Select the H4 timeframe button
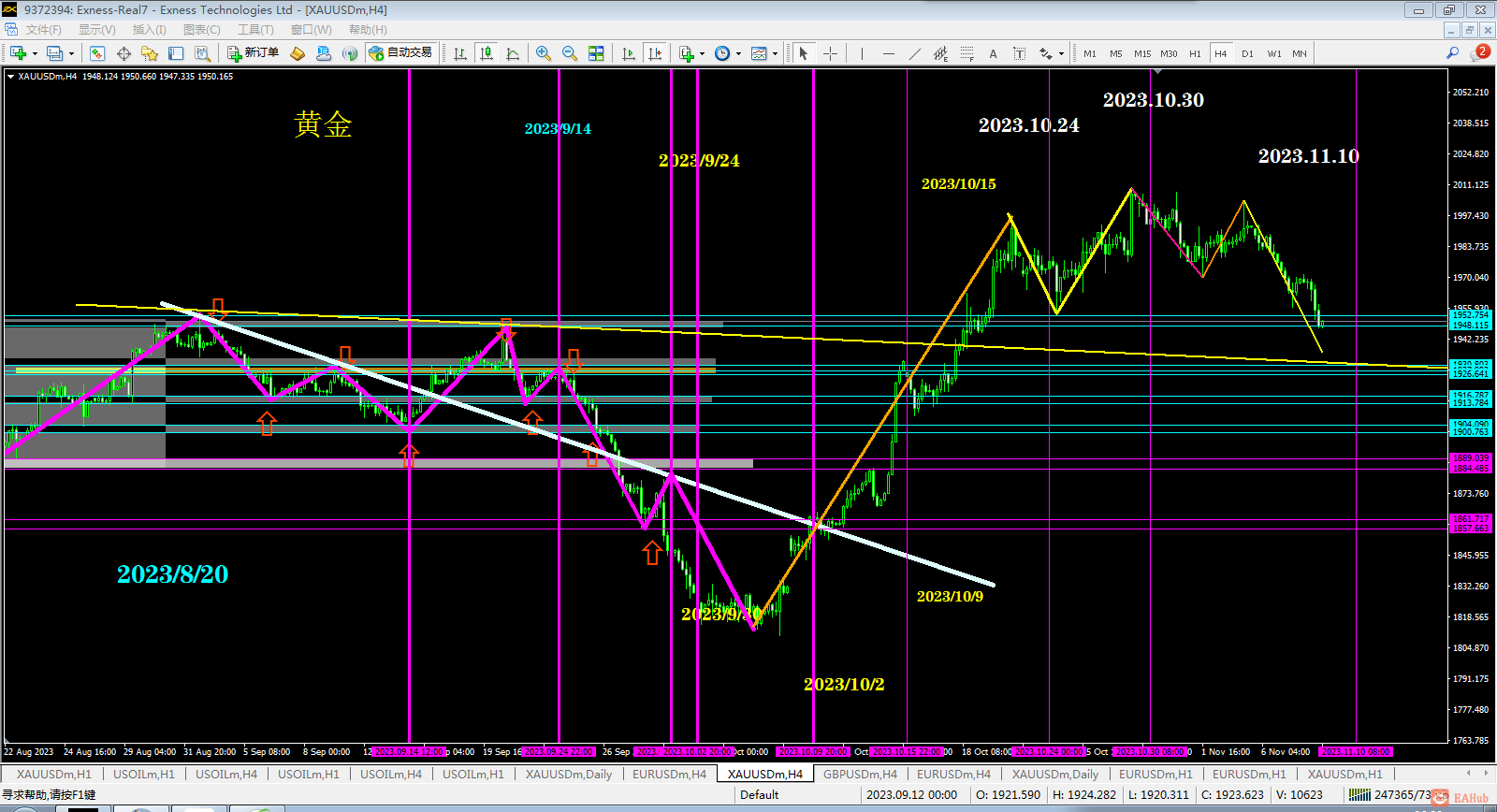 point(1221,53)
